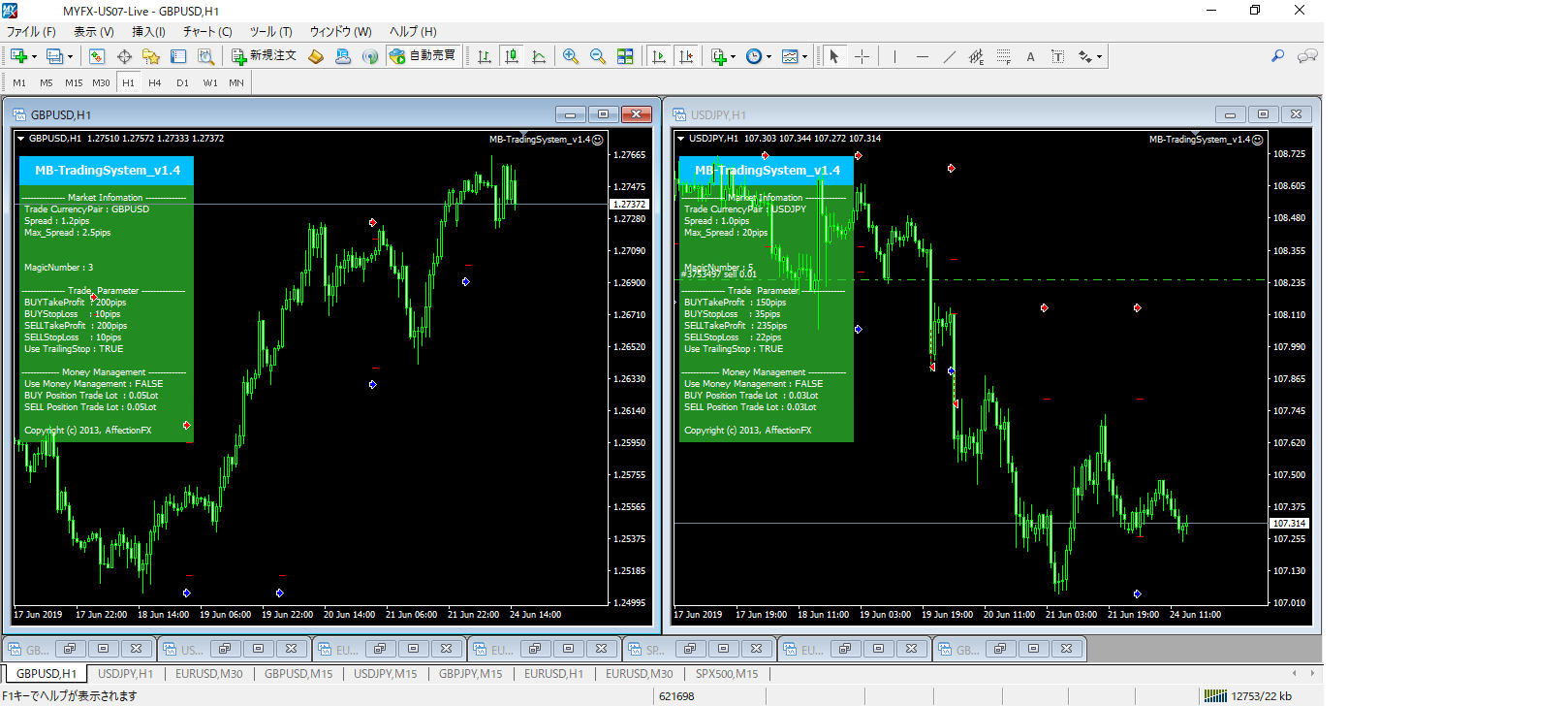Toggle the Terminal panel icon
This screenshot has height=706, width=1568.
point(178,56)
